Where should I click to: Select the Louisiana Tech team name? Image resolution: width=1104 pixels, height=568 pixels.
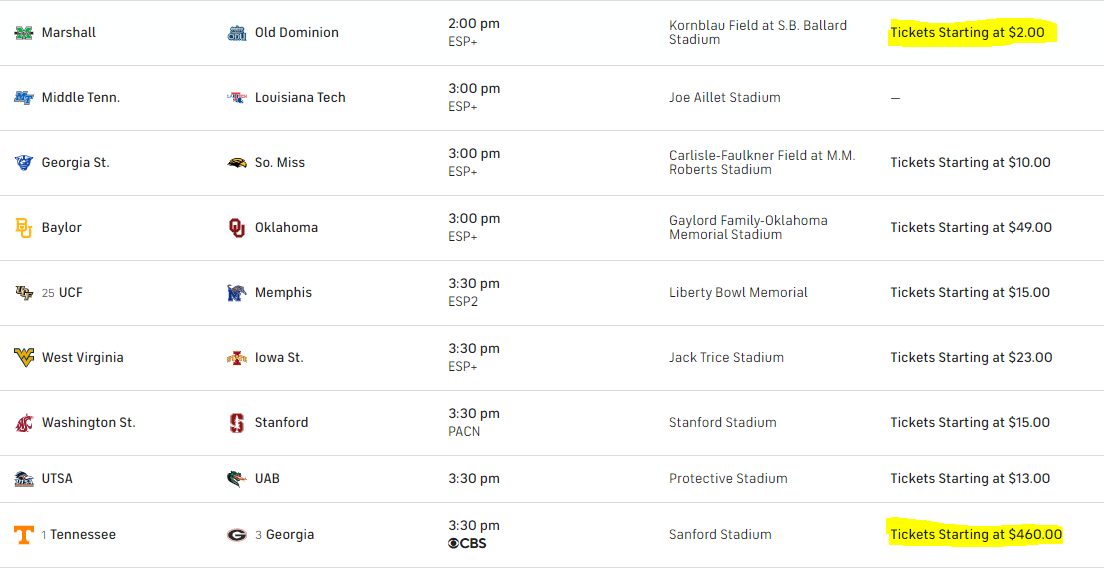tap(300, 98)
